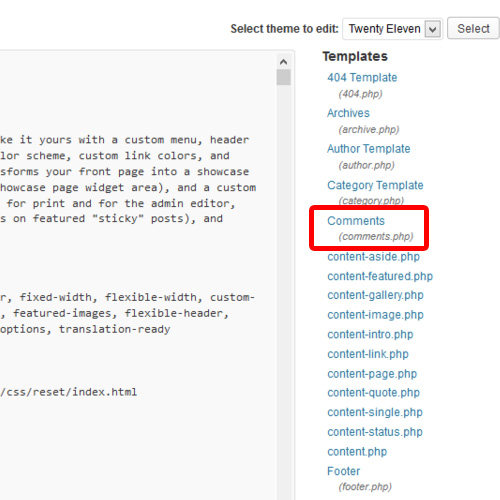Open the Twenty Eleven theme dropdown
500x500 pixels.
tap(392, 29)
